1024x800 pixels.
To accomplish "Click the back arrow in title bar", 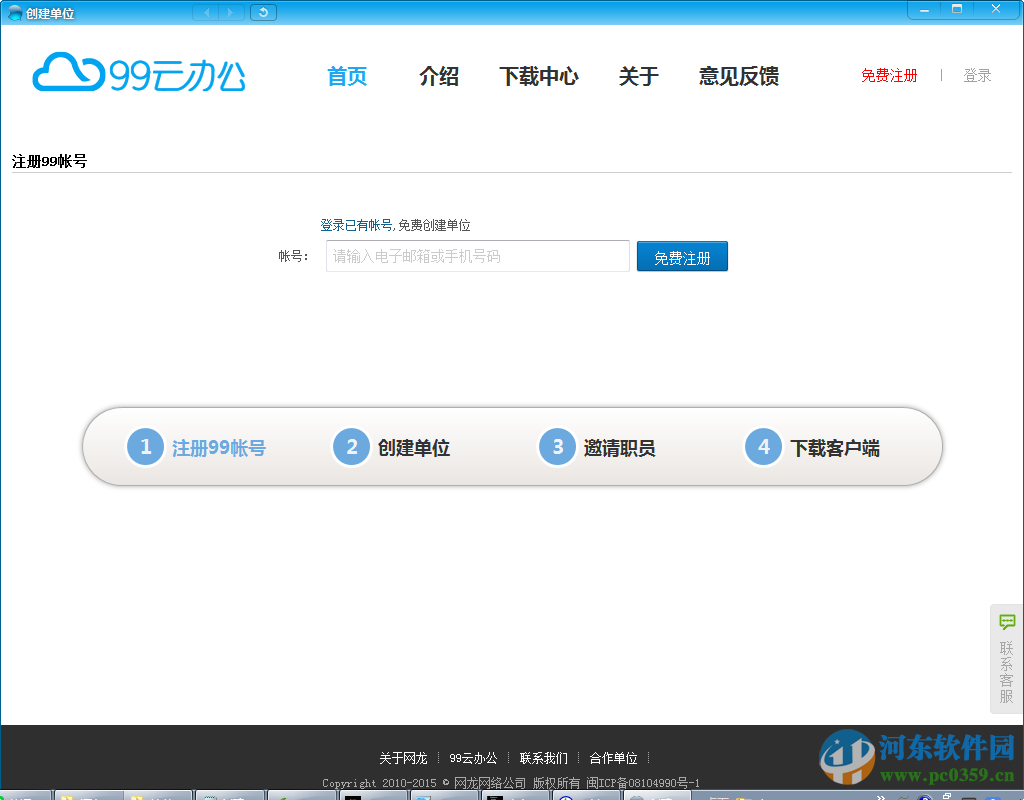I will point(206,12).
